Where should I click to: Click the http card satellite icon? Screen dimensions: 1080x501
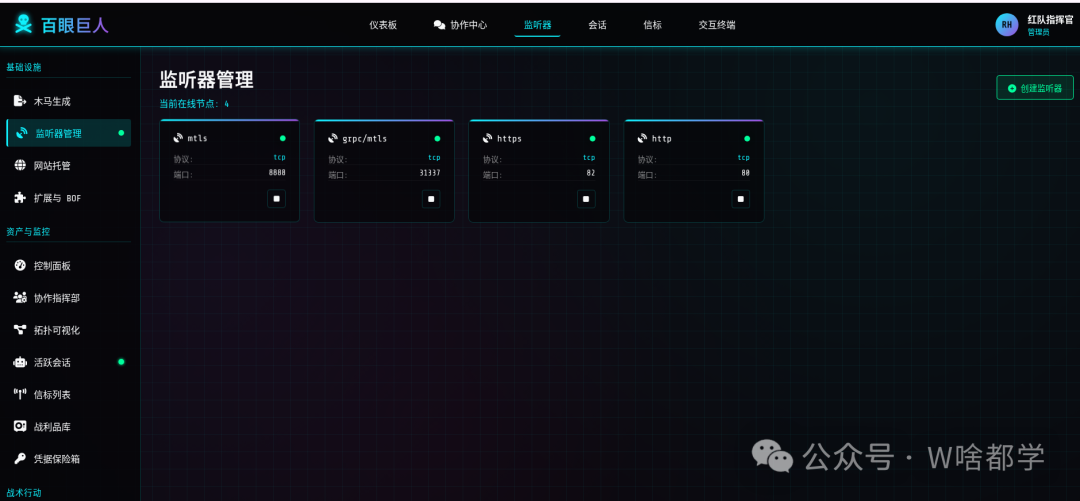coord(642,138)
